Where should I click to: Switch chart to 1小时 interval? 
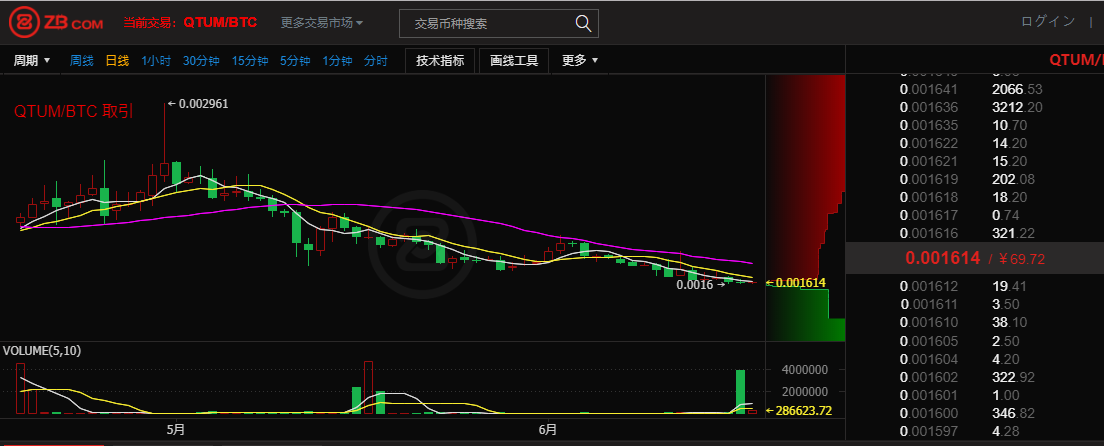[x=156, y=61]
